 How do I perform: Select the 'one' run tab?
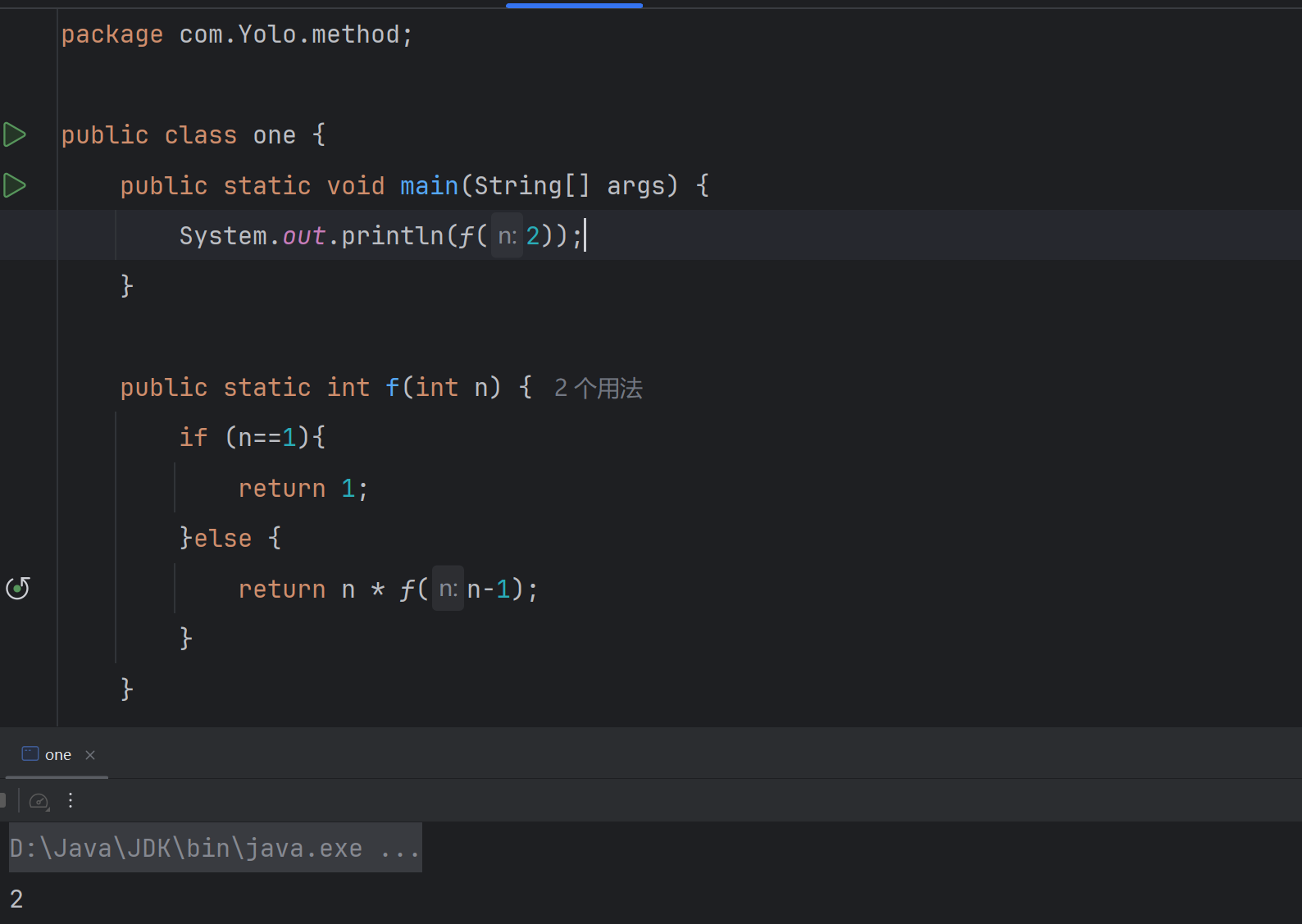pos(57,755)
